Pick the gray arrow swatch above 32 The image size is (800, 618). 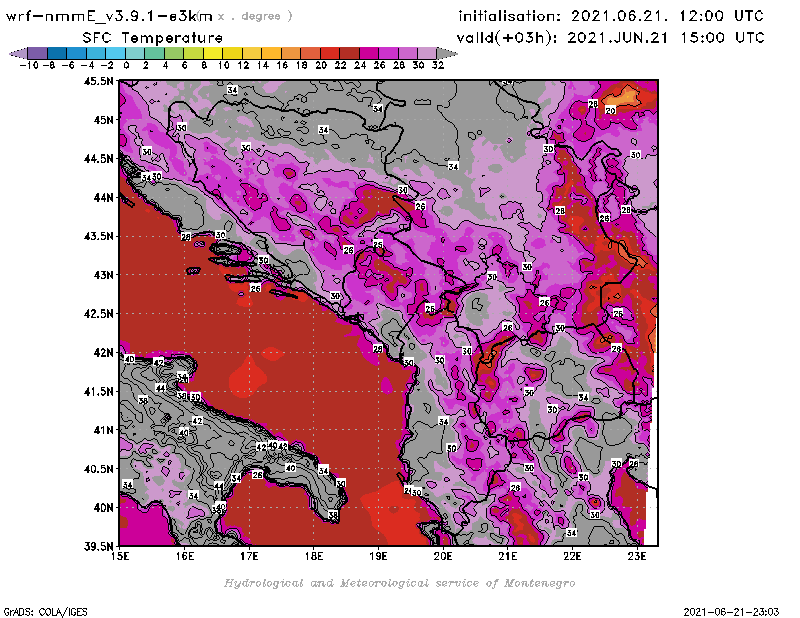coord(447,54)
